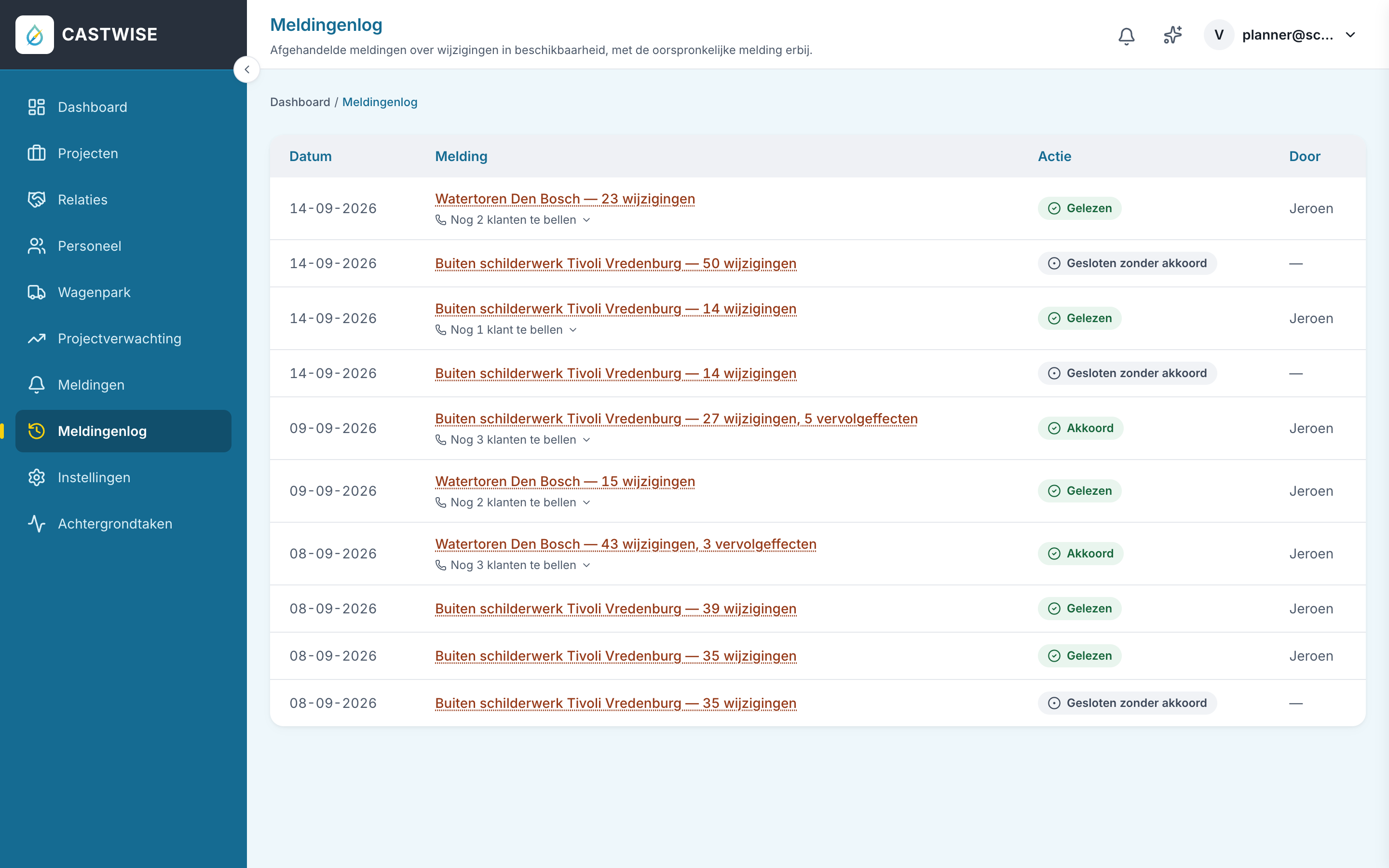Open Watertoren Den Bosch — 43 wijzigingen link
This screenshot has height=868, width=1389.
[x=626, y=544]
